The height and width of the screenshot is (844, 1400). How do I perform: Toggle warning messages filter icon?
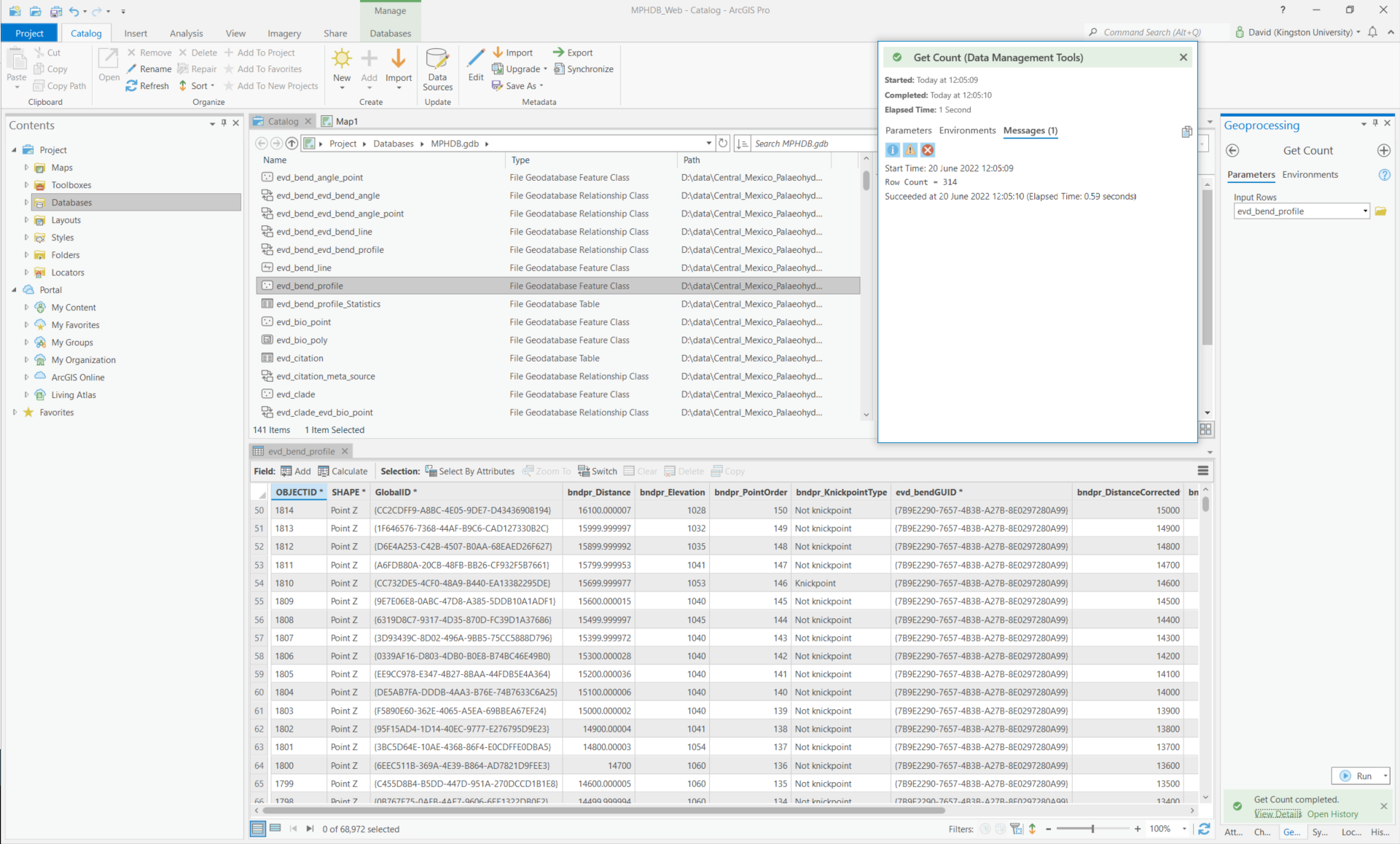910,150
